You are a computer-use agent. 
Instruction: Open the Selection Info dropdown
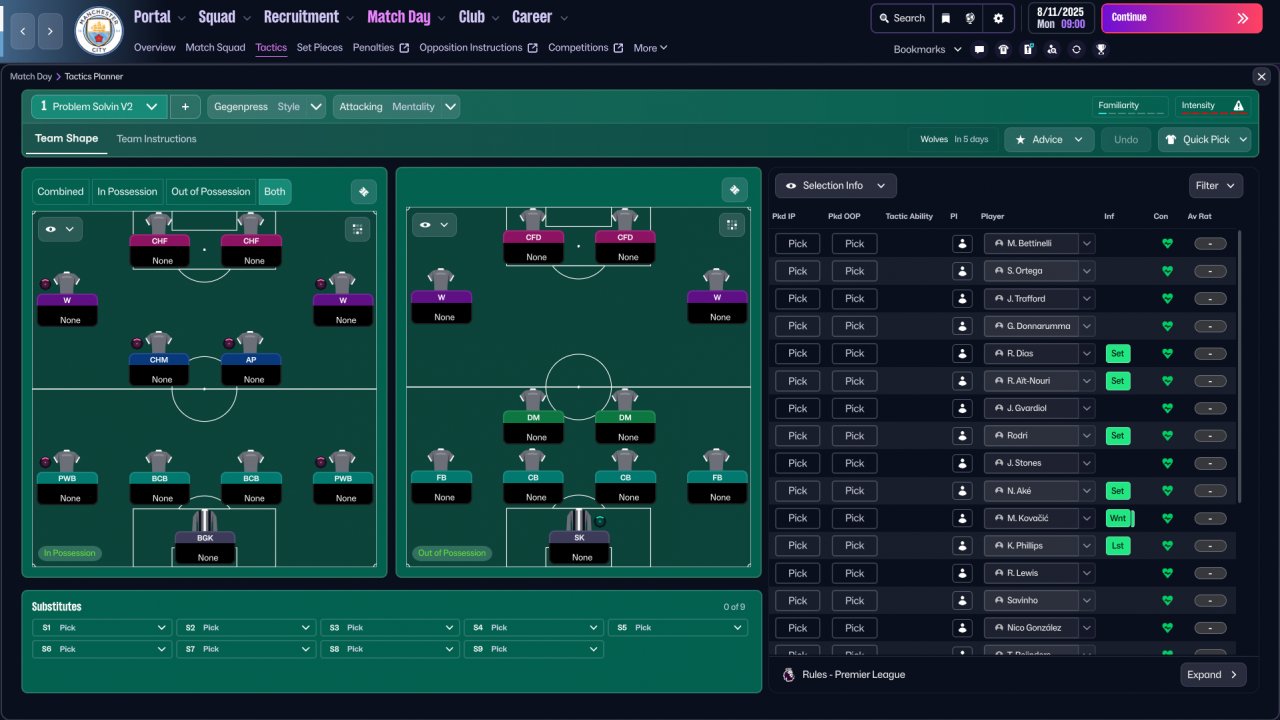coord(836,186)
